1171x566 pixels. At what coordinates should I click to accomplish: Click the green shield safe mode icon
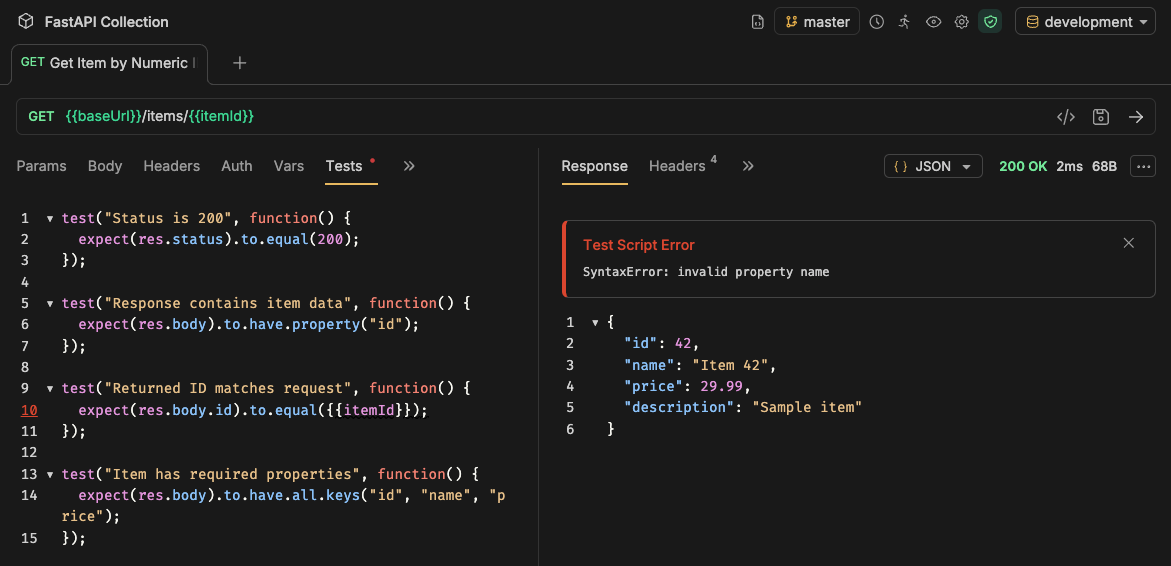(x=990, y=22)
